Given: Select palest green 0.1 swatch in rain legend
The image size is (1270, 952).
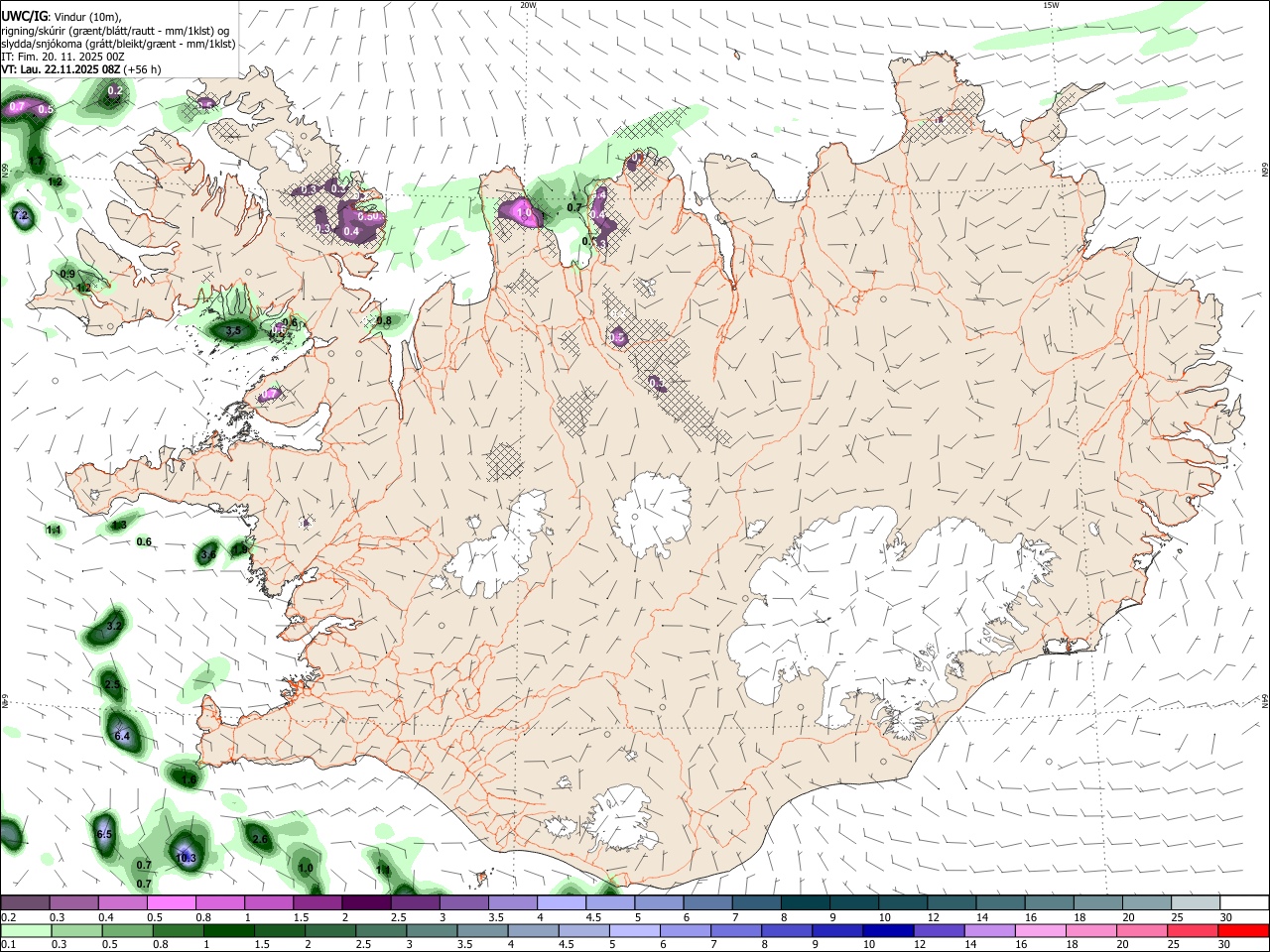Looking at the screenshot, I should point(26,931).
